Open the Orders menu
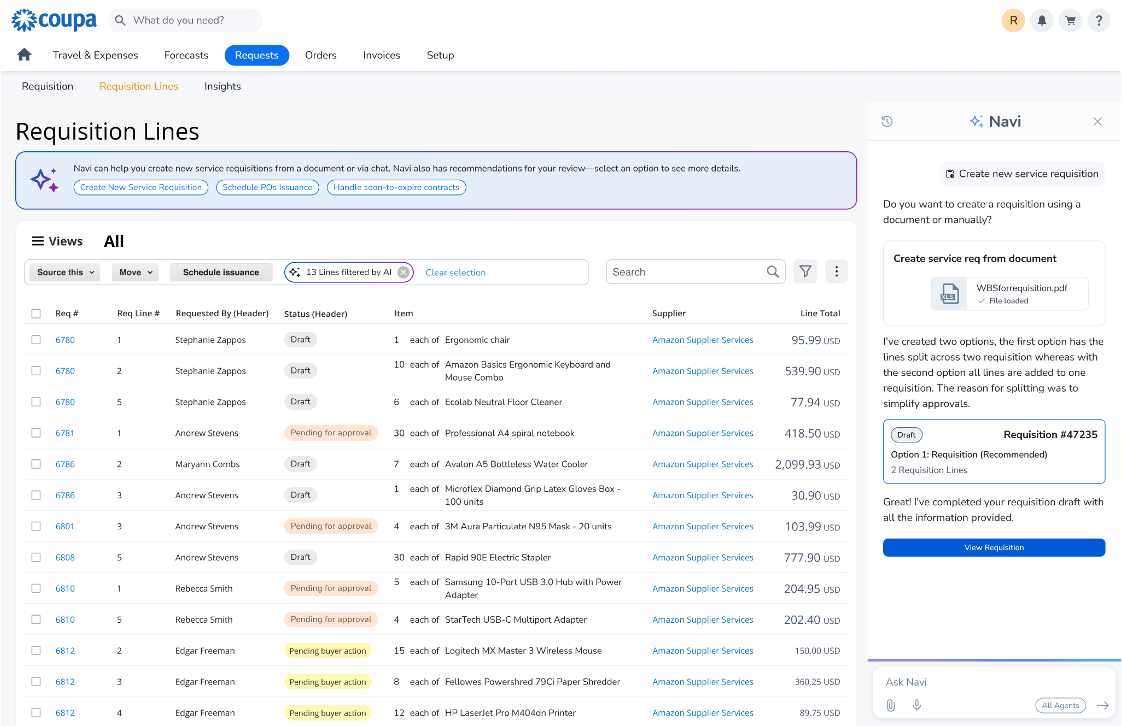1122x726 pixels. pyautogui.click(x=321, y=55)
